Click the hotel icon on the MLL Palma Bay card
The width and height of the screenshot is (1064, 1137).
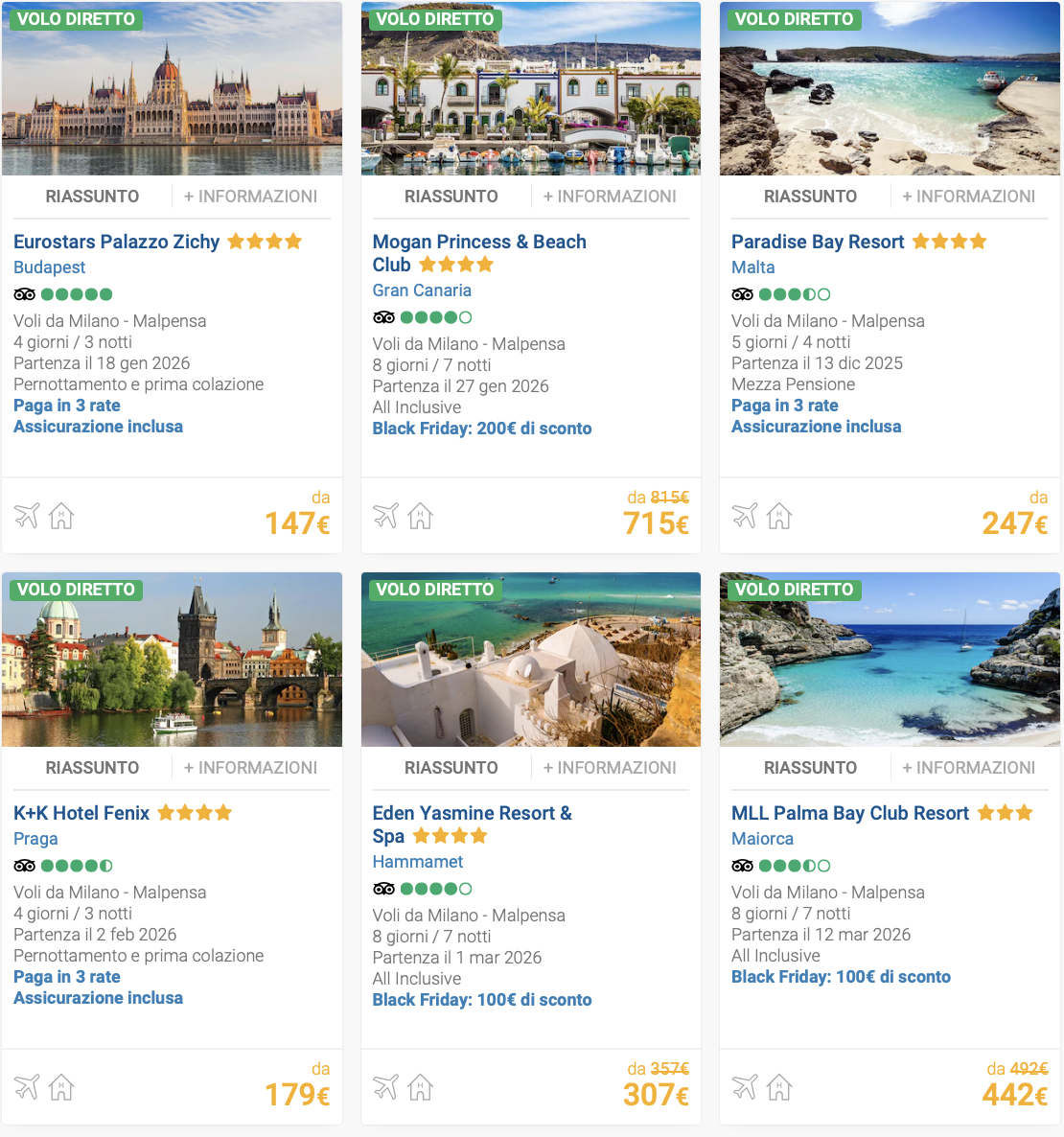tap(779, 1087)
